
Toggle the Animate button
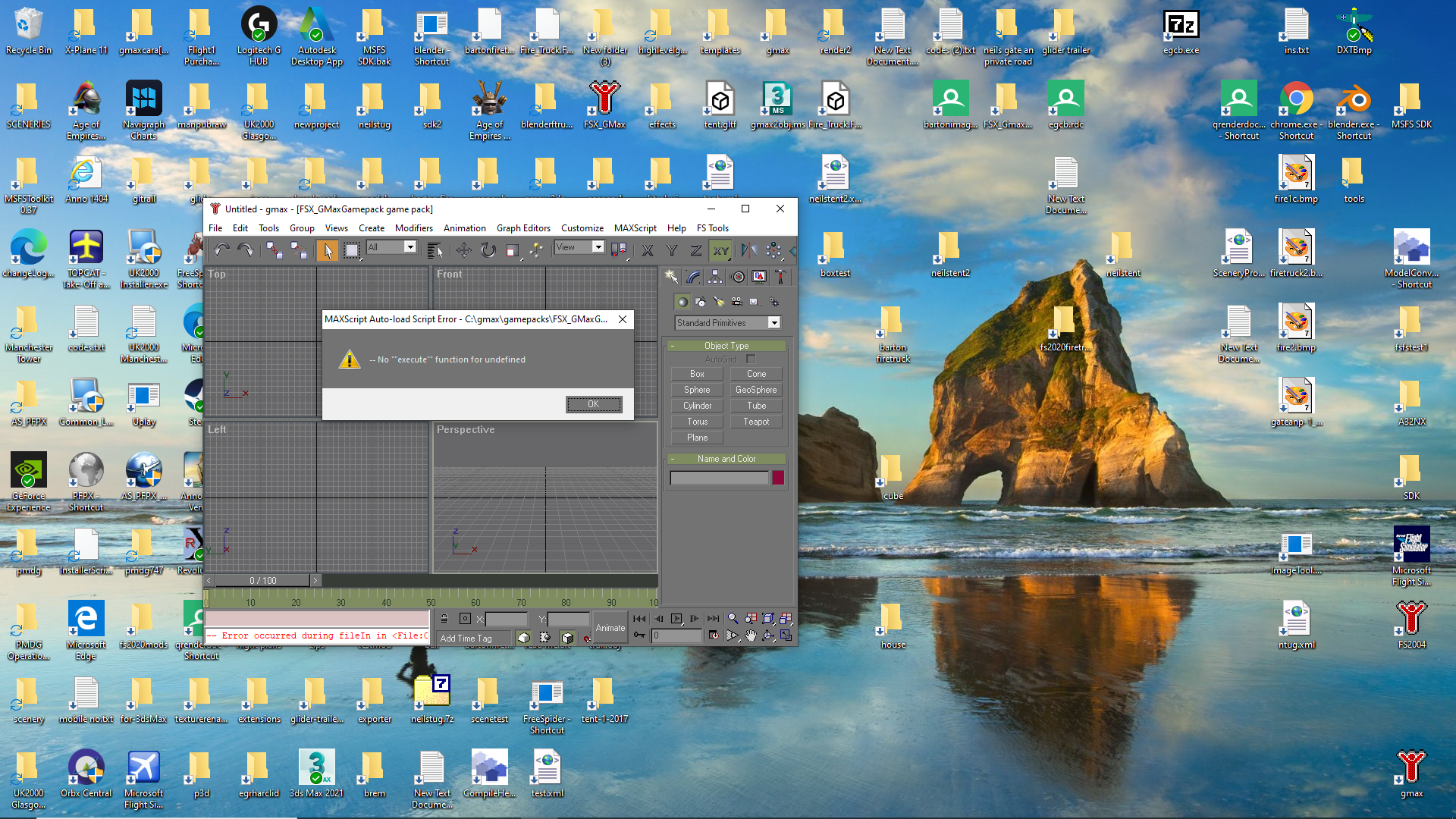[610, 628]
